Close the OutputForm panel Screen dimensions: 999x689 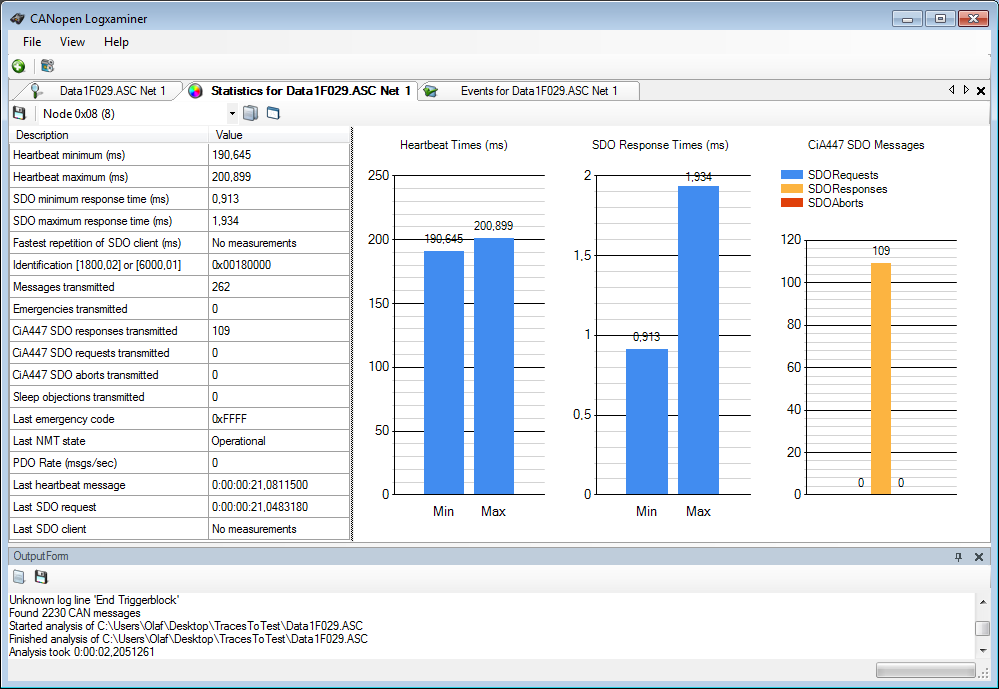click(x=979, y=556)
